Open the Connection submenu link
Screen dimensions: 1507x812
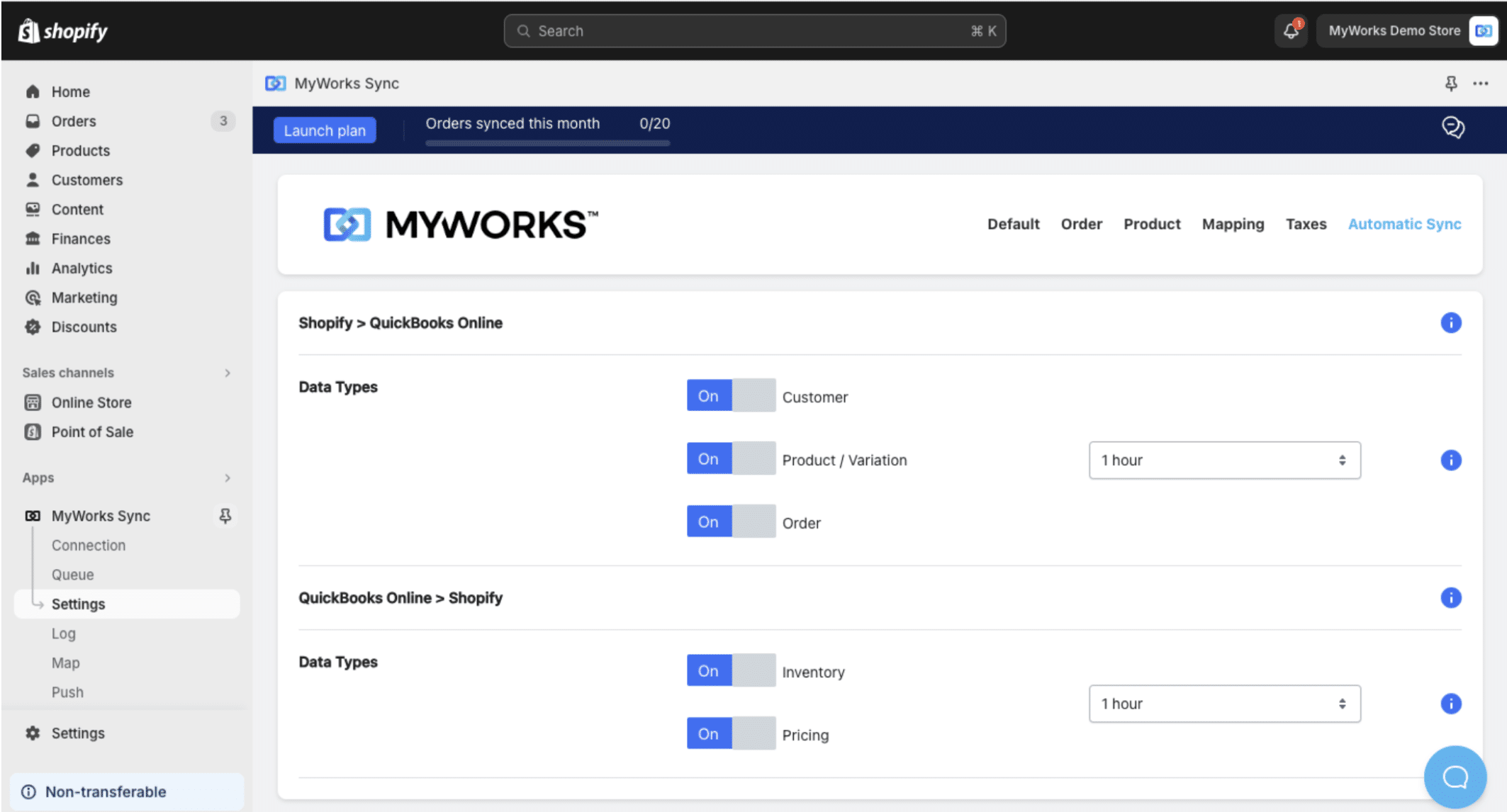click(89, 545)
